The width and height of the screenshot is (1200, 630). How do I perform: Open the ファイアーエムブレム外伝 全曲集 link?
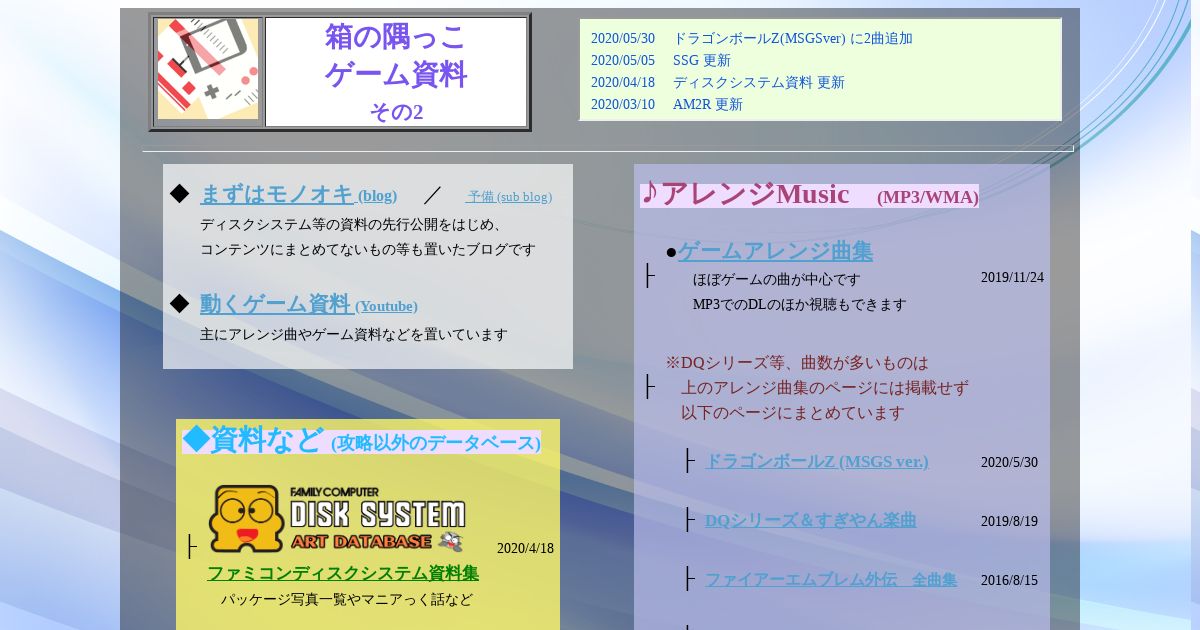click(831, 579)
